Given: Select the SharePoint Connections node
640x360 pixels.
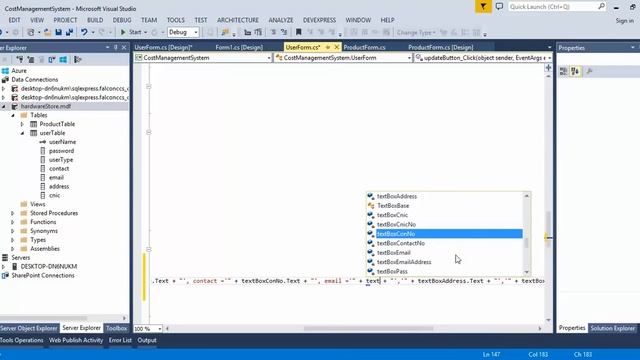Looking at the screenshot, I should (43, 276).
